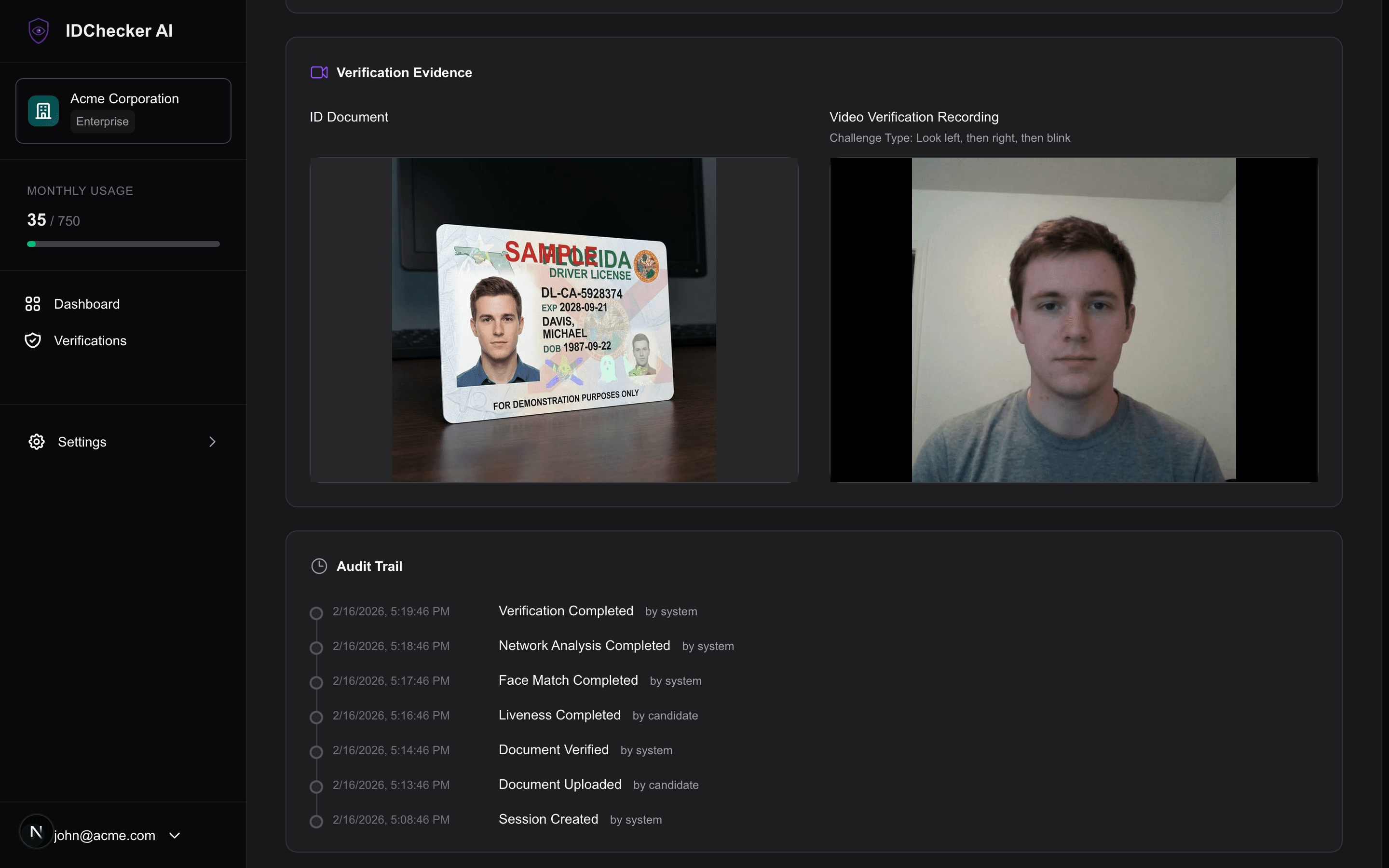Select Verifications in the sidebar navigation

point(90,340)
